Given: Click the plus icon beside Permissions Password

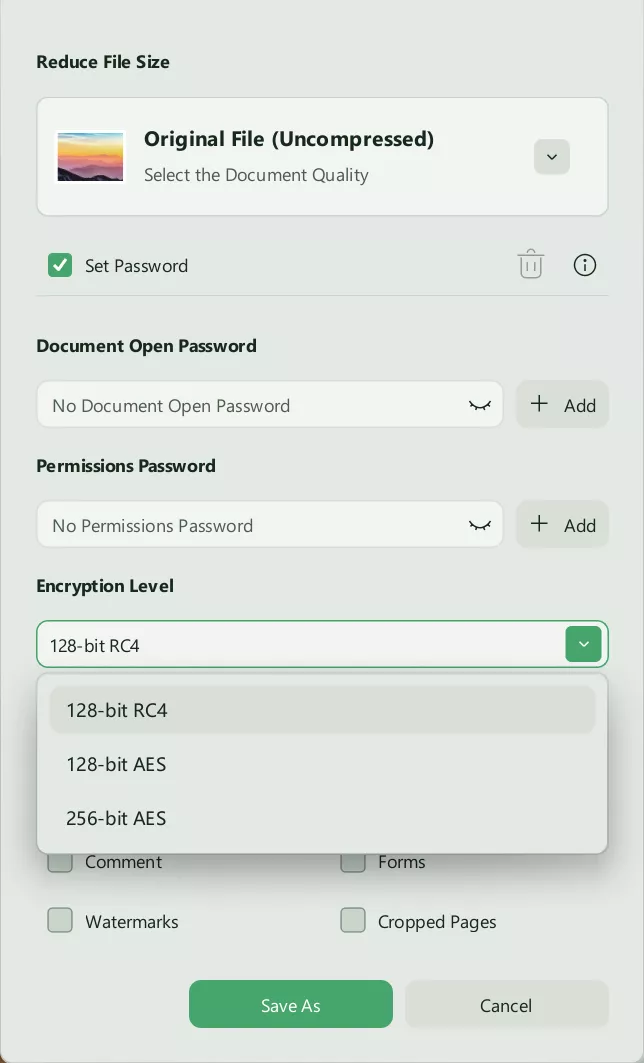Looking at the screenshot, I should coord(539,524).
